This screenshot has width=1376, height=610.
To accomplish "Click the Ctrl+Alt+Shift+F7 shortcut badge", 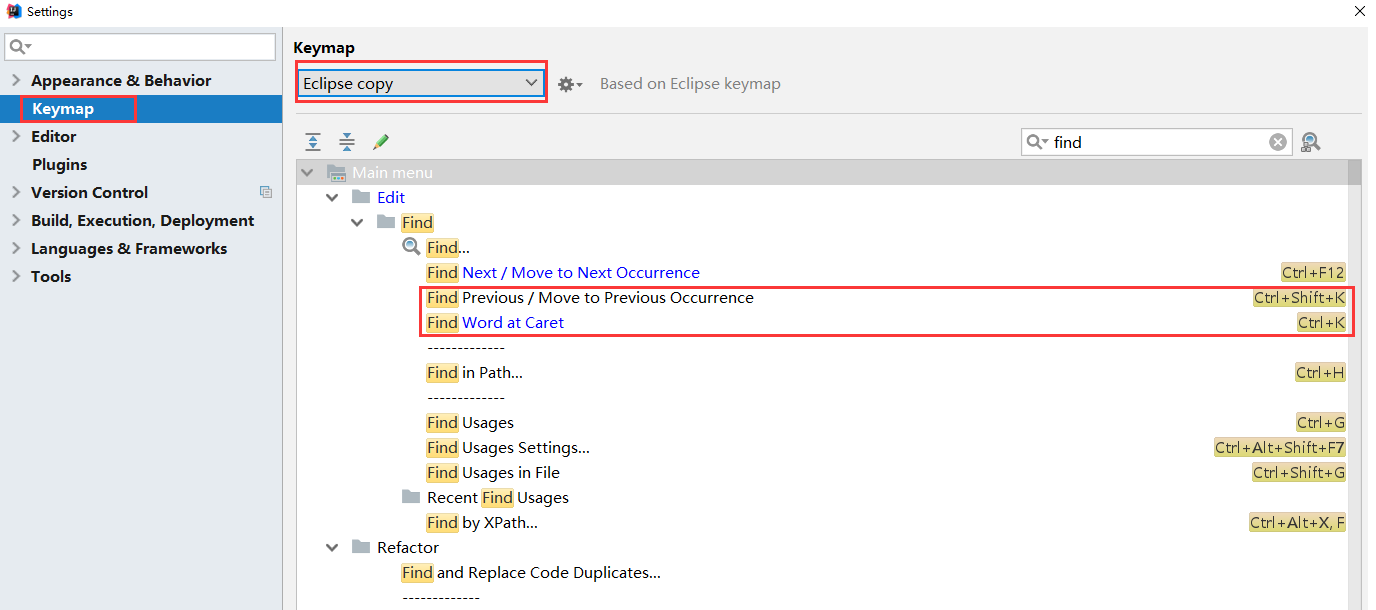I will pos(1280,447).
